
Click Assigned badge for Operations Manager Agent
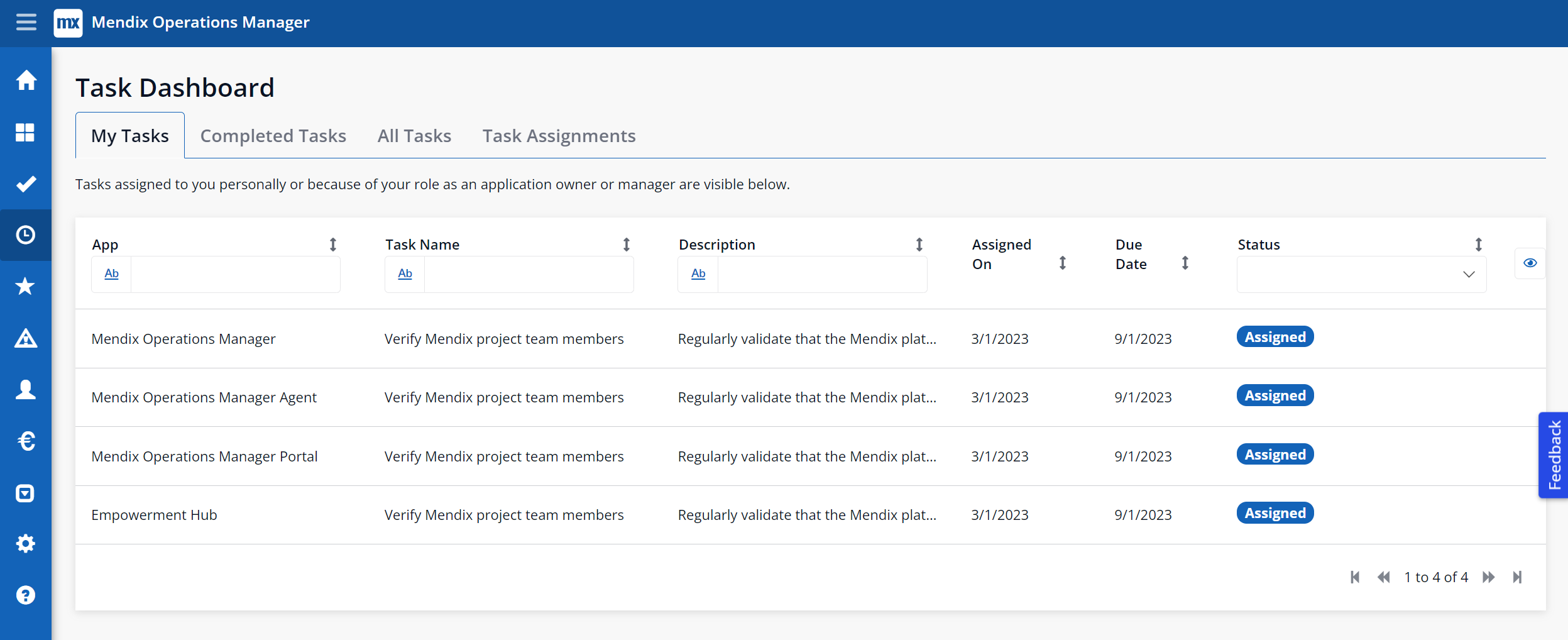tap(1275, 395)
